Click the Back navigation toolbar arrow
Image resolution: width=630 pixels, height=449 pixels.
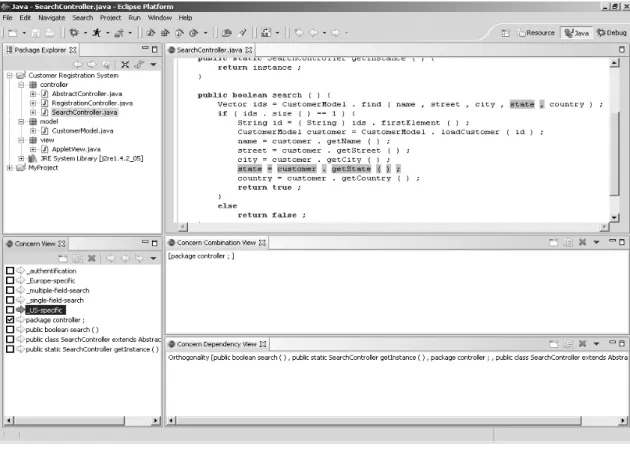[314, 33]
